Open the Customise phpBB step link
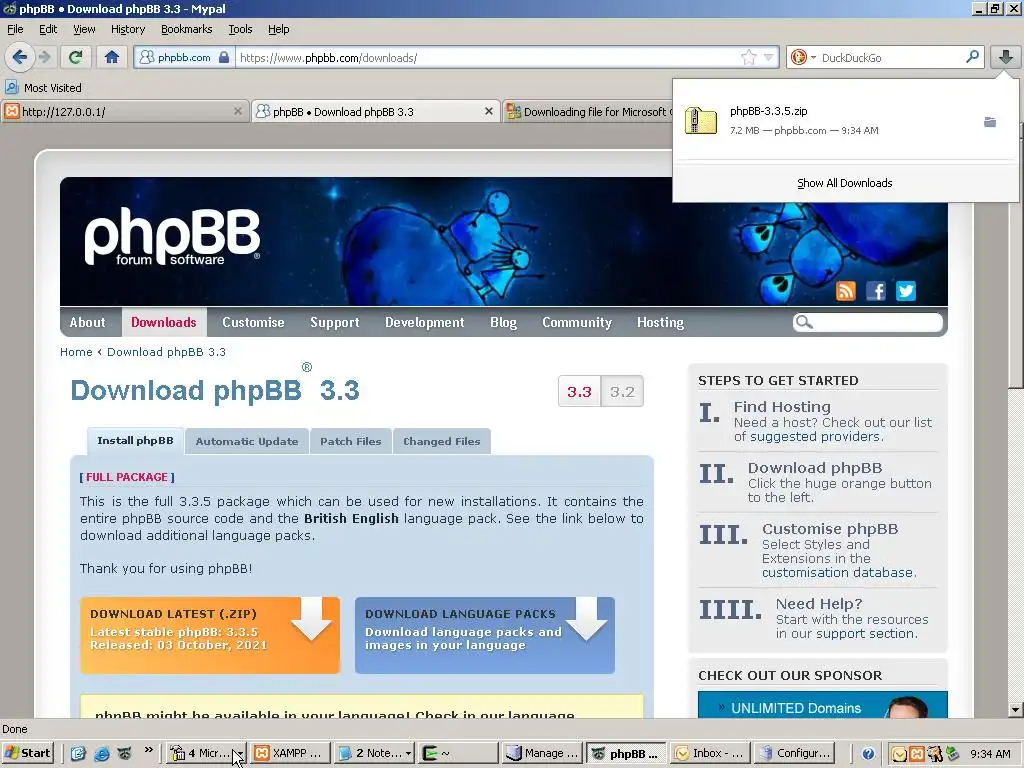 pos(829,529)
